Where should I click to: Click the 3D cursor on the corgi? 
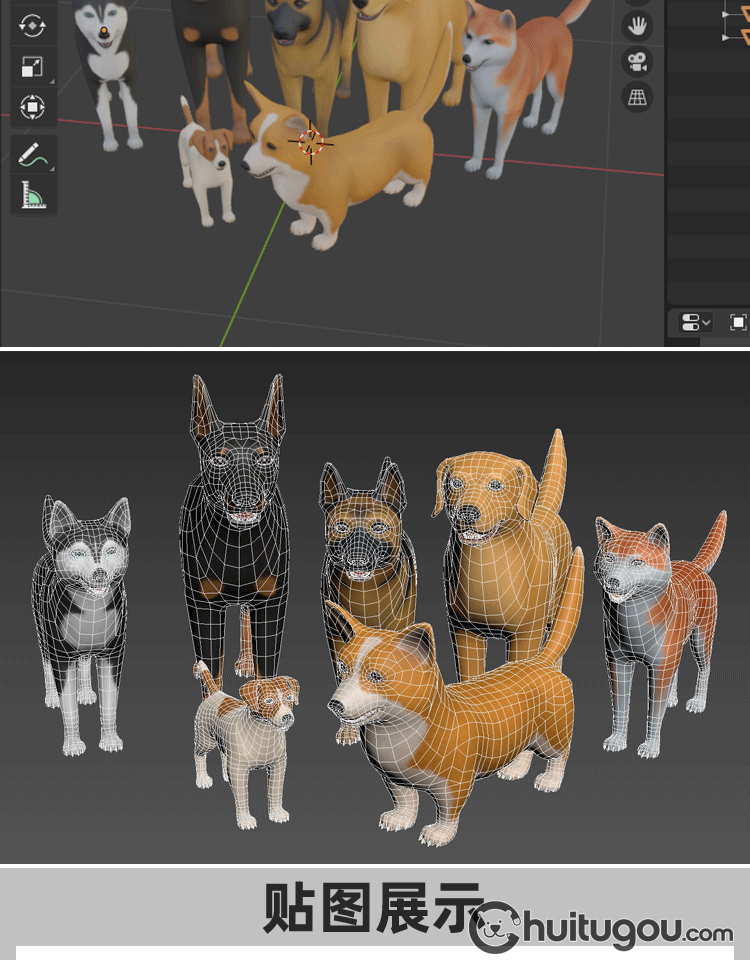click(311, 143)
